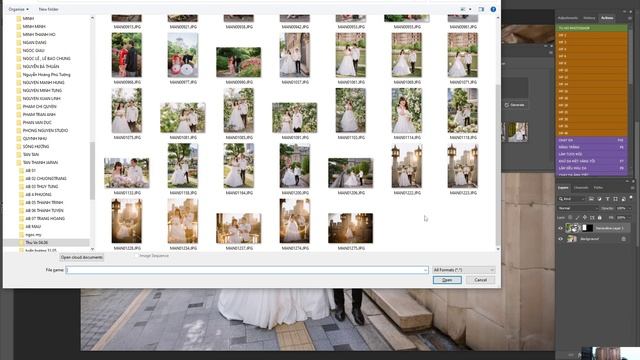Viewport: 640px width, 360px height.
Task: Switch to the Paths tab
Action: click(598, 188)
